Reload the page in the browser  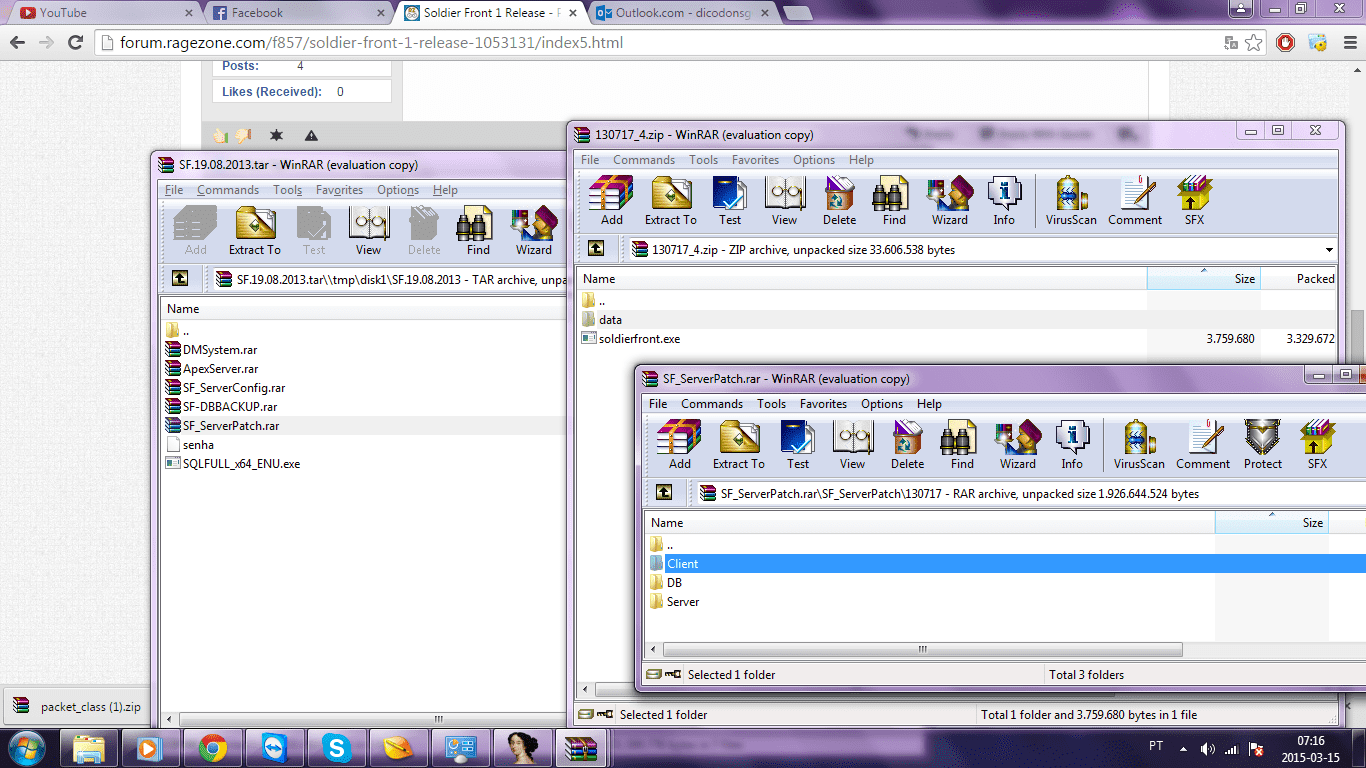pyautogui.click(x=75, y=43)
